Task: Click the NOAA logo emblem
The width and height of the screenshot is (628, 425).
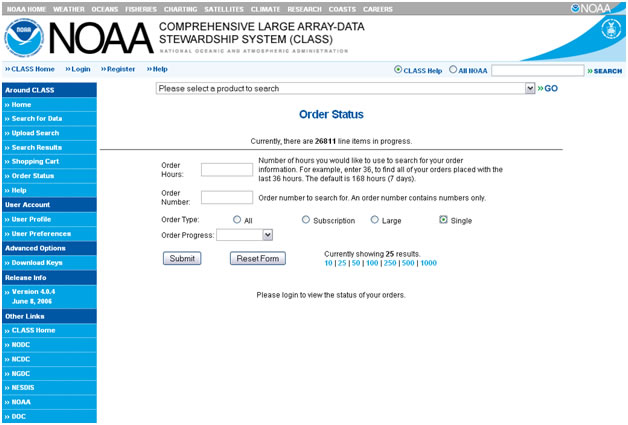Action: 24,38
